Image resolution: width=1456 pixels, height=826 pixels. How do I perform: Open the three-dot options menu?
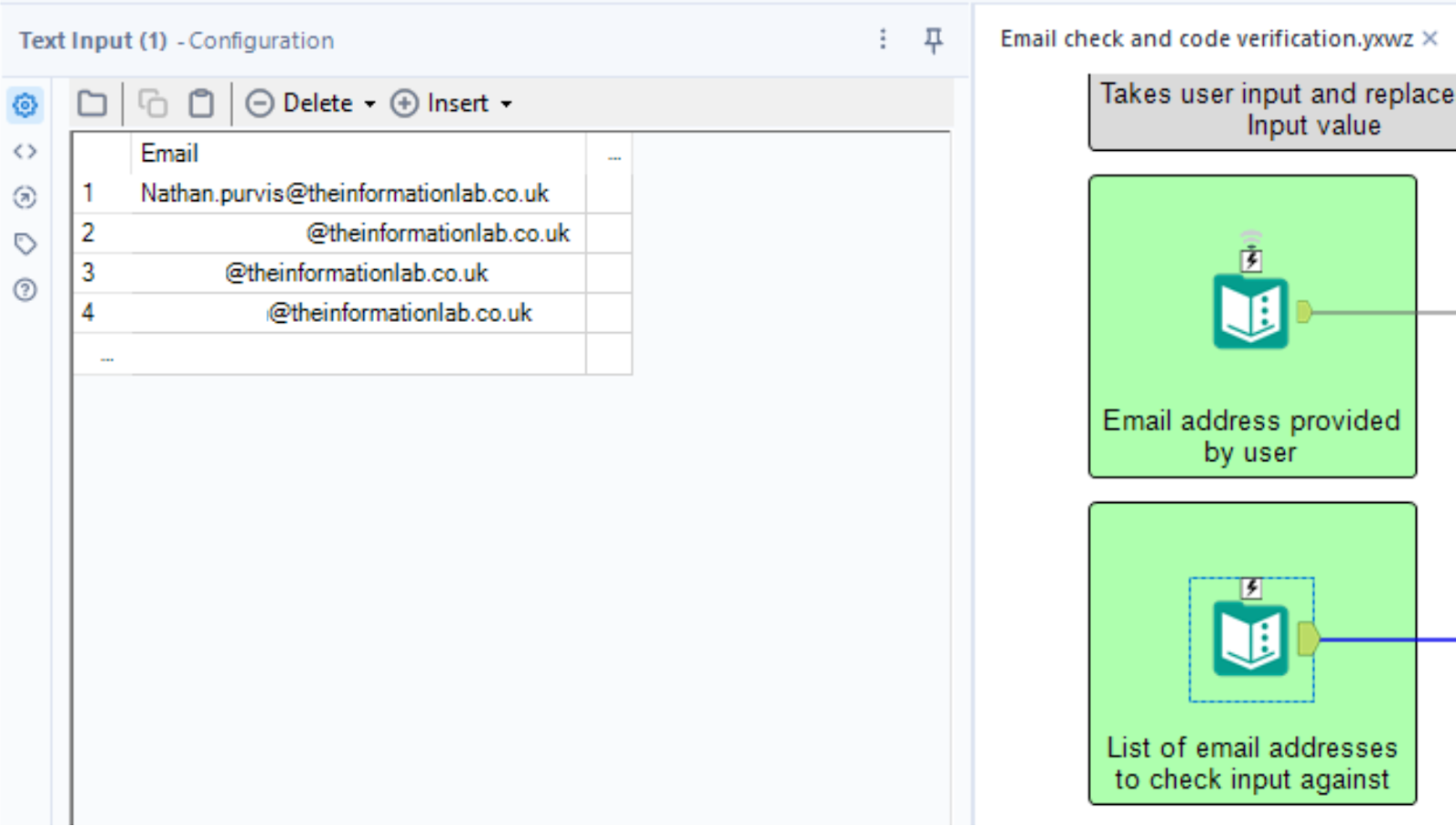pyautogui.click(x=882, y=40)
